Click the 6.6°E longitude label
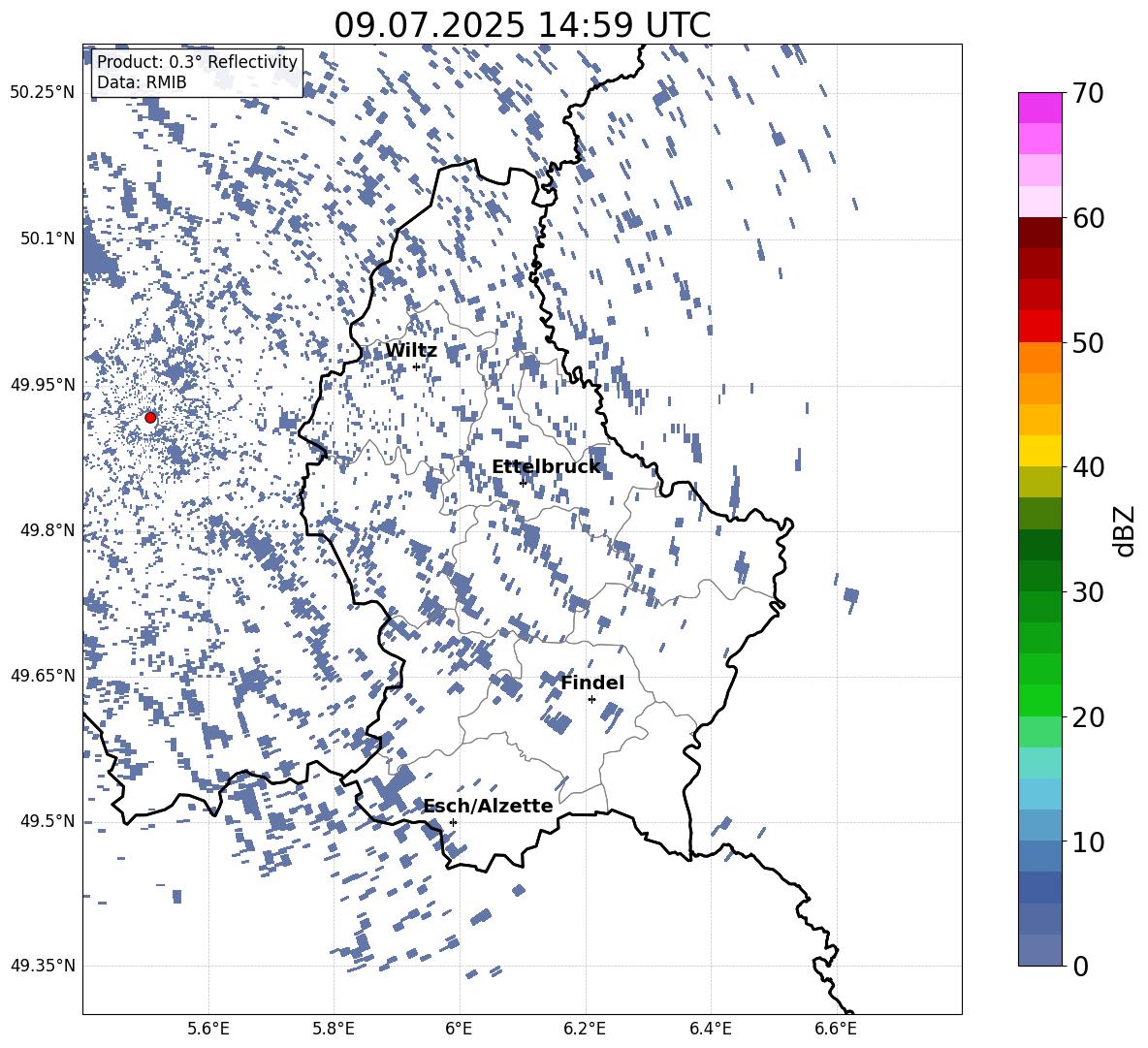 [836, 1029]
